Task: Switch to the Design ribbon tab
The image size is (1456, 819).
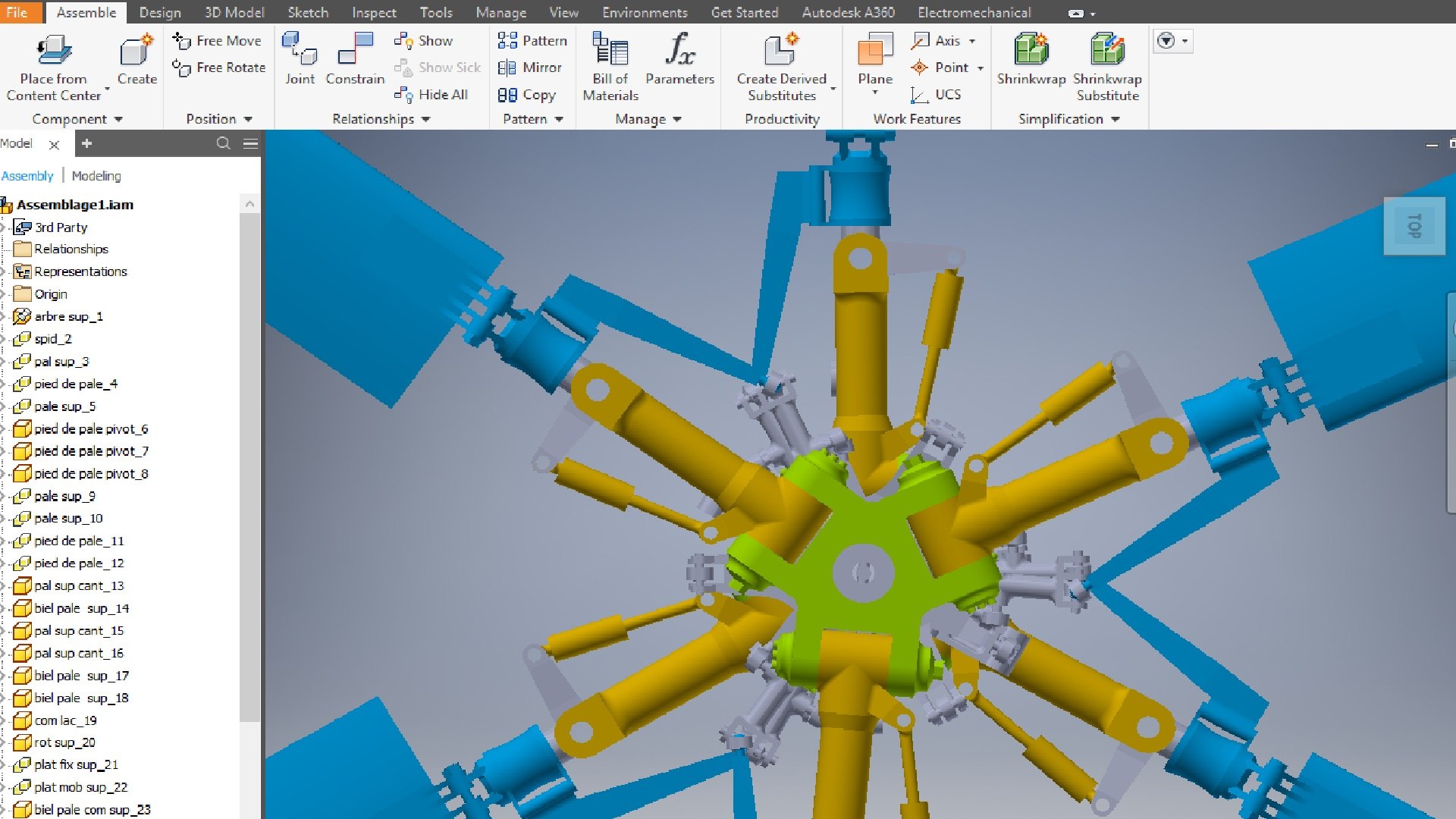Action: pyautogui.click(x=160, y=12)
